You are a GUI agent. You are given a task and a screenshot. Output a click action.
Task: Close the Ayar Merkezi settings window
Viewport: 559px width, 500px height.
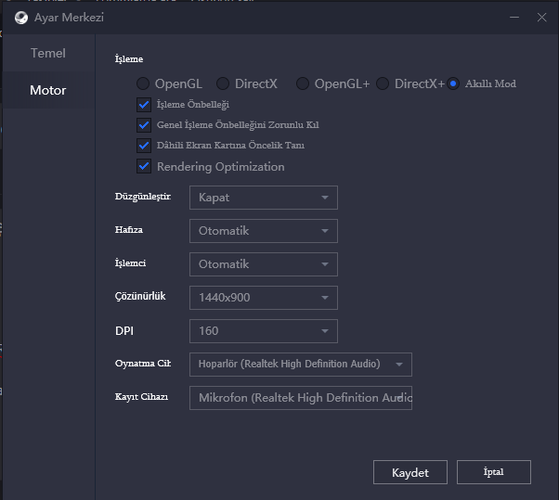pyautogui.click(x=542, y=17)
